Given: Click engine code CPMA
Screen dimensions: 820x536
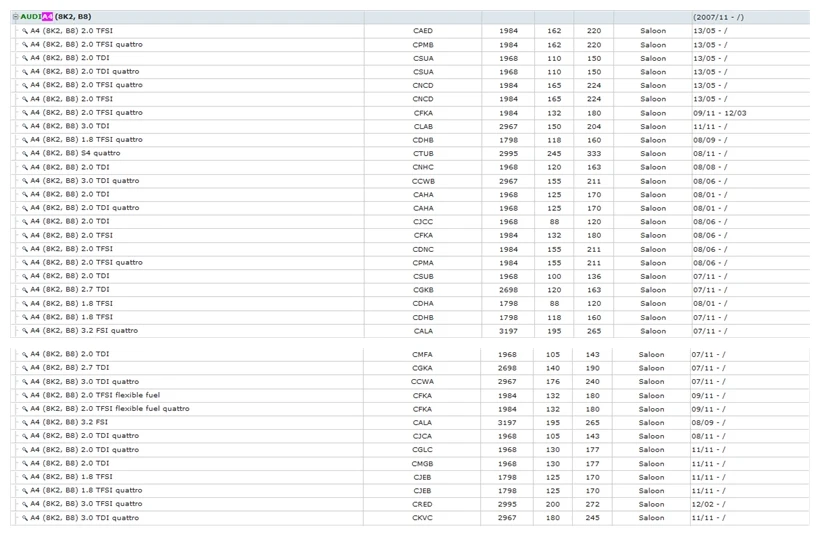Looking at the screenshot, I should (x=423, y=263).
